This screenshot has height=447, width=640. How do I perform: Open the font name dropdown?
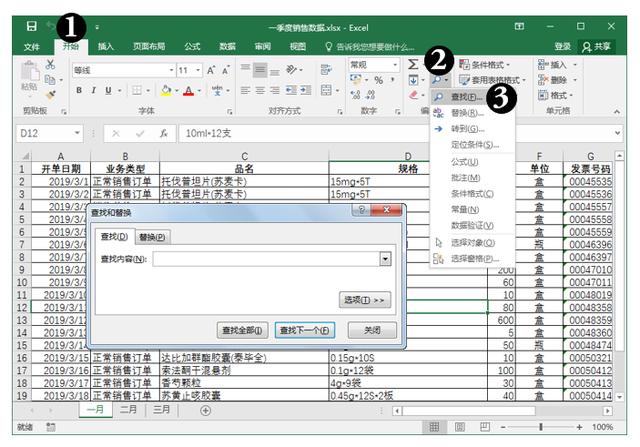171,70
